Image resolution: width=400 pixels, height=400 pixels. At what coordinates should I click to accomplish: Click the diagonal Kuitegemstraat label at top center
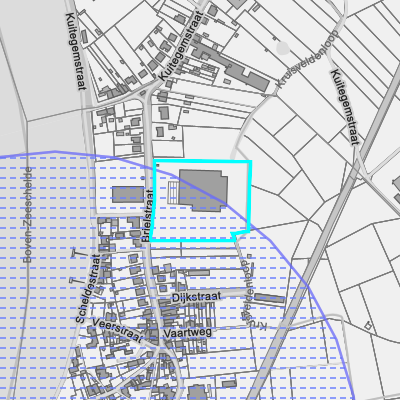click(182, 46)
